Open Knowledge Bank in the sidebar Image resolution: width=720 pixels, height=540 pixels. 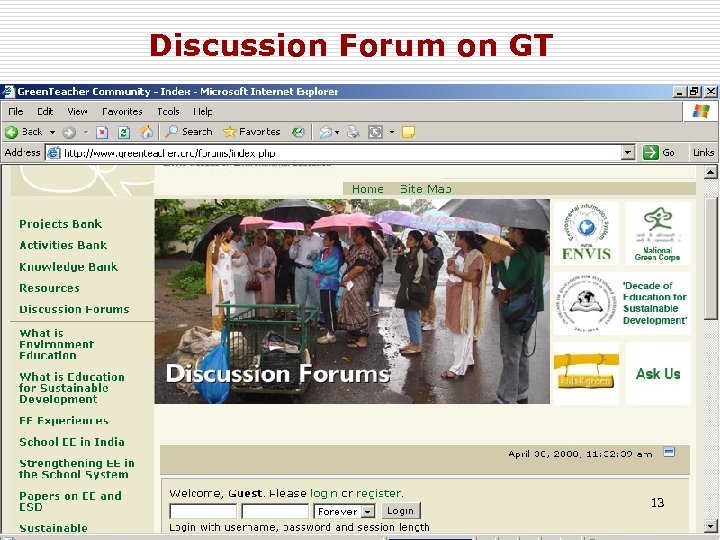click(x=68, y=267)
